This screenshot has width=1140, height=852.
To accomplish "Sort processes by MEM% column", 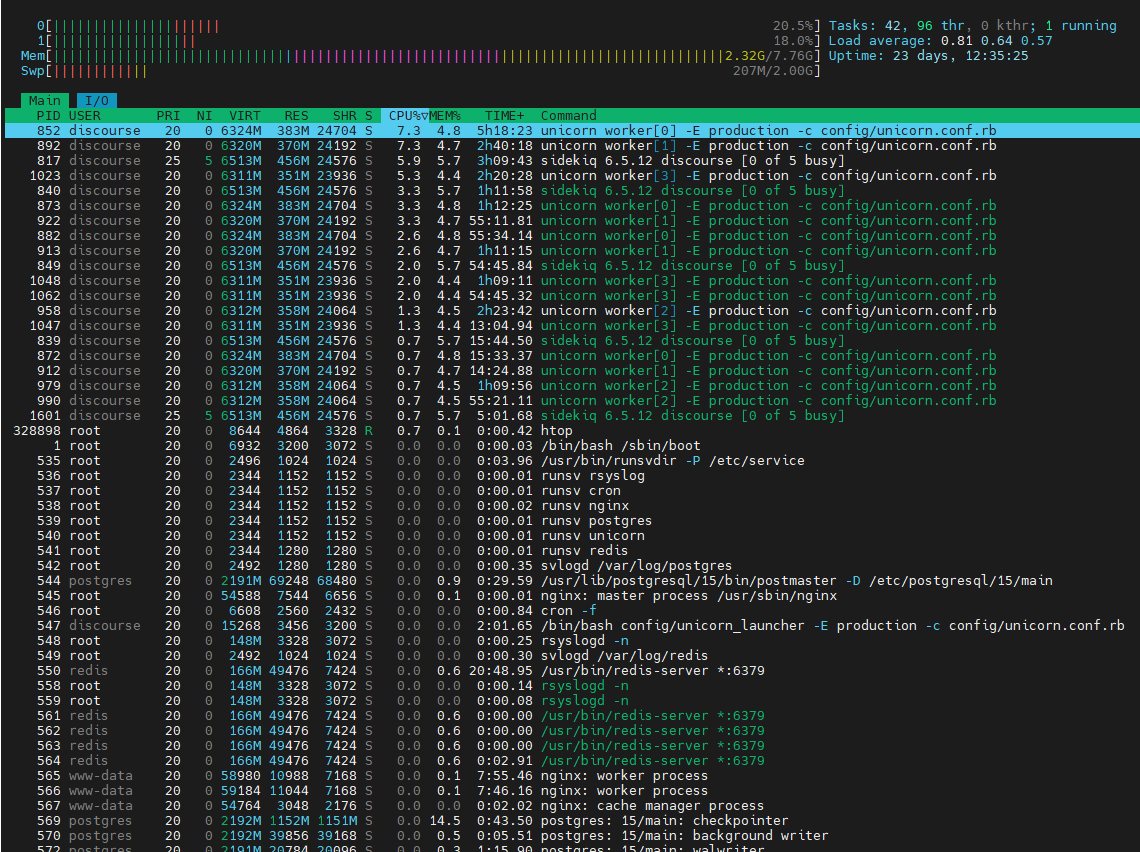I will (445, 116).
